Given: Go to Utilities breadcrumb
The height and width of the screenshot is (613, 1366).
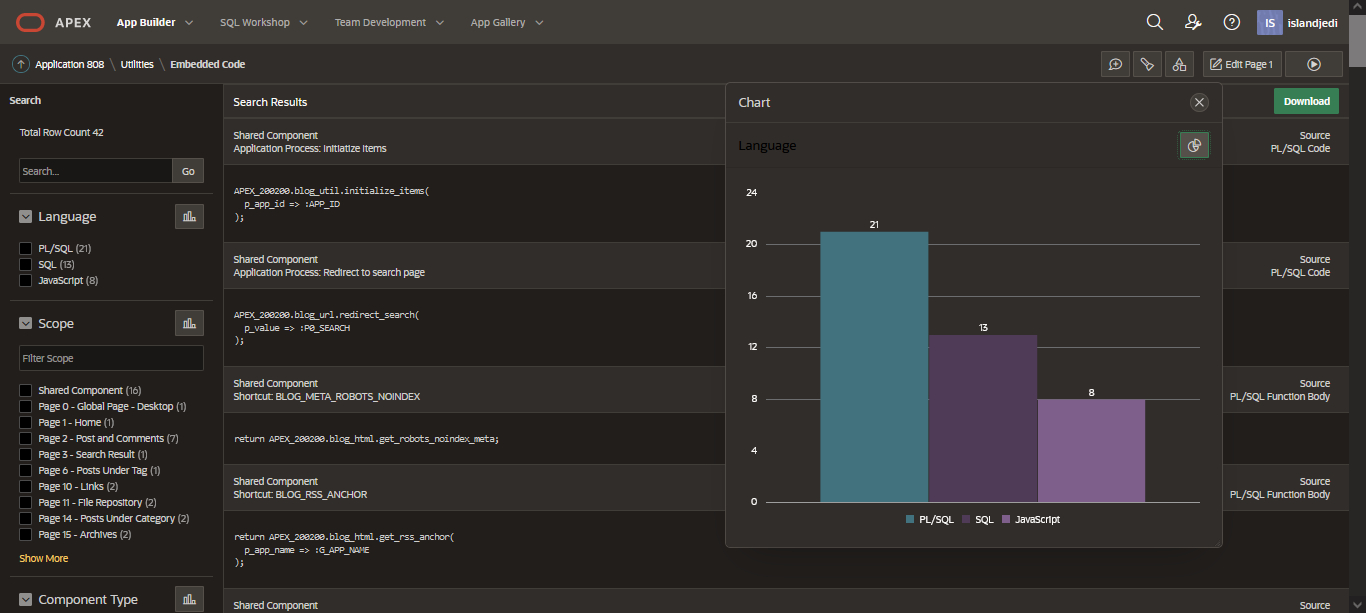Looking at the screenshot, I should (137, 64).
